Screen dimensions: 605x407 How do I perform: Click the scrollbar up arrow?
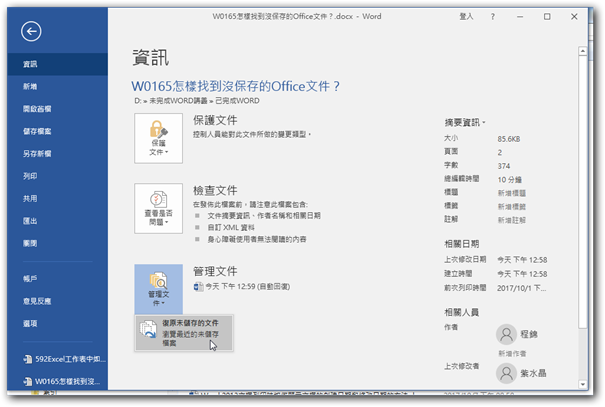583,51
